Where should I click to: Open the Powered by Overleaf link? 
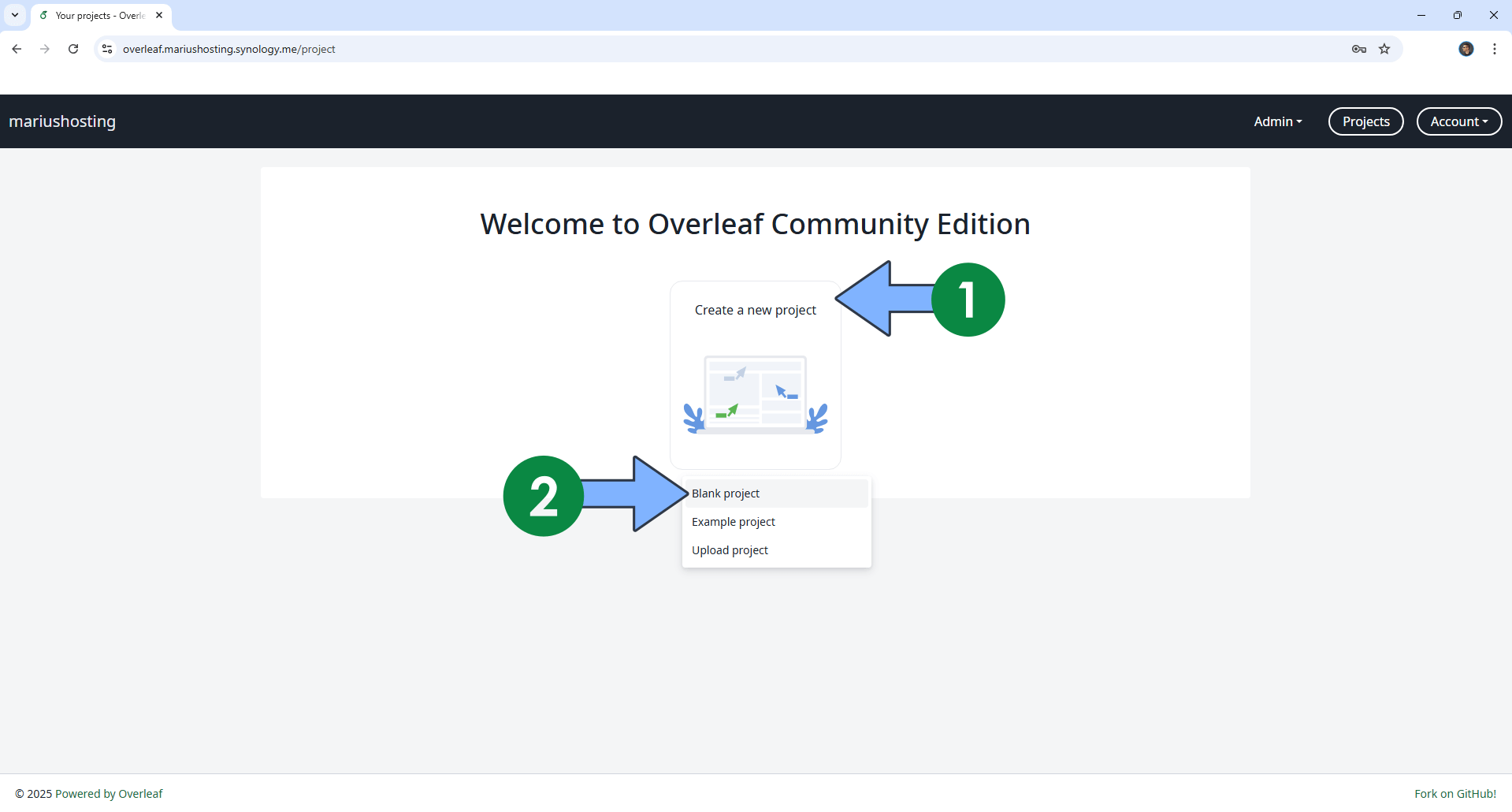109,793
